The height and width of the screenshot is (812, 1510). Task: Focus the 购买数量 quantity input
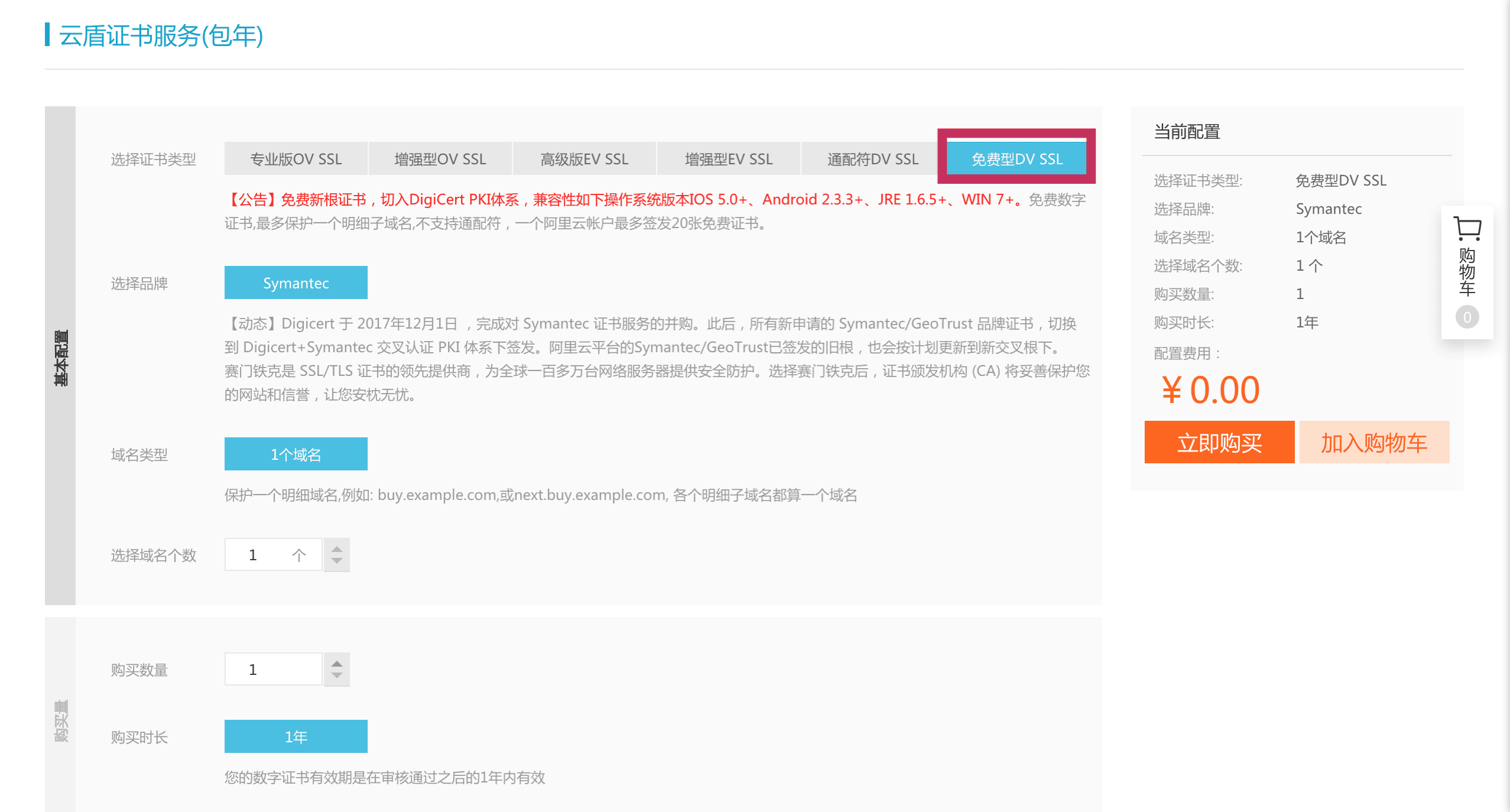[x=273, y=670]
